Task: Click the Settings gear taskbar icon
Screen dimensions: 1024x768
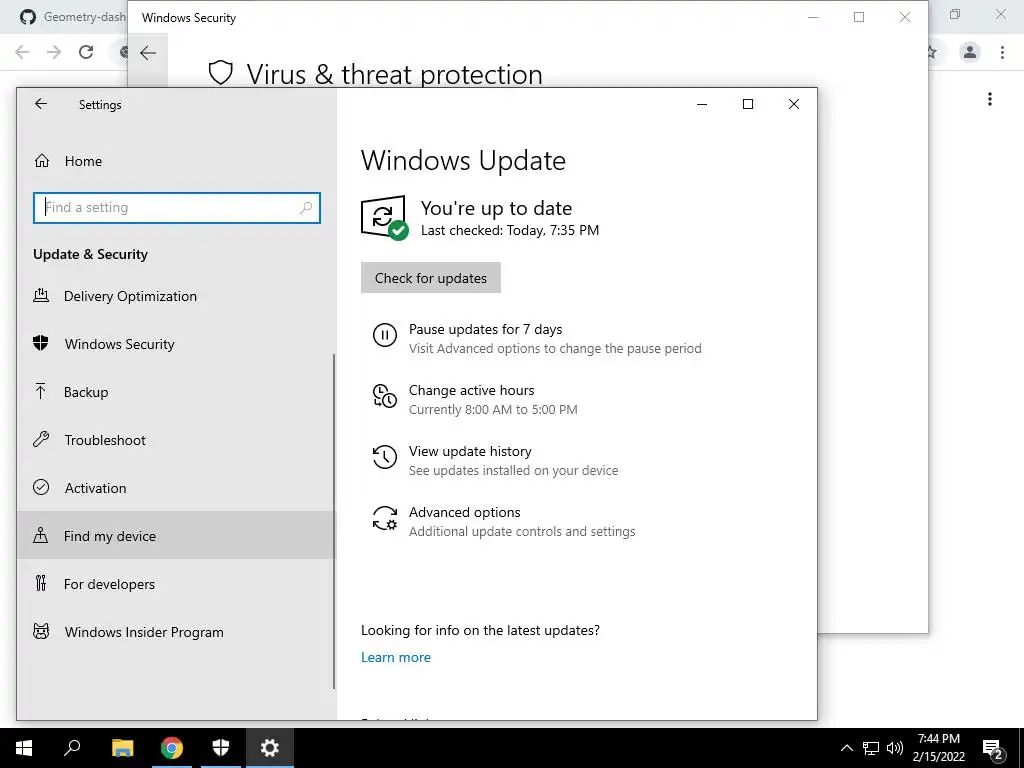Action: pos(270,748)
